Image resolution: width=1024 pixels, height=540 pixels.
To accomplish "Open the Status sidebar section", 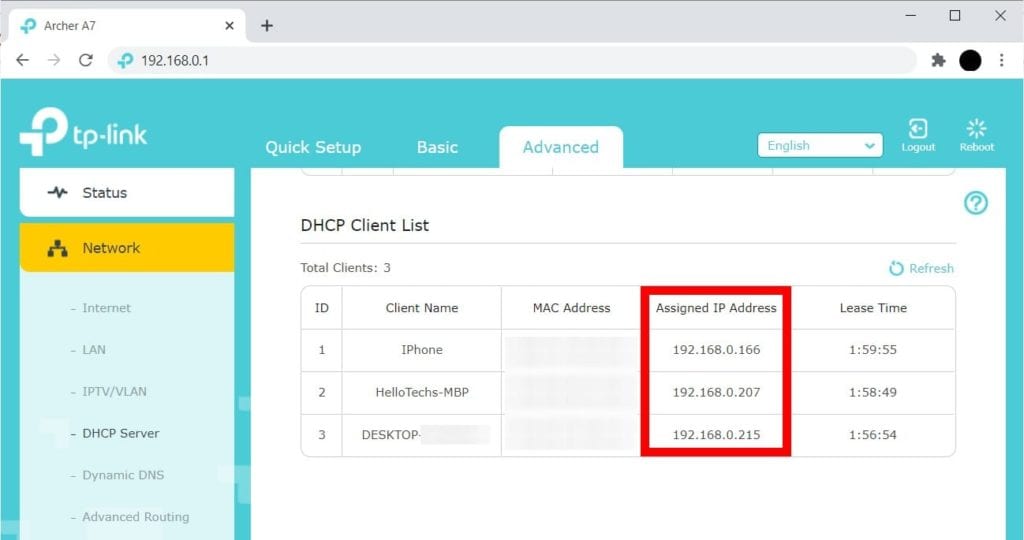I will coord(127,193).
